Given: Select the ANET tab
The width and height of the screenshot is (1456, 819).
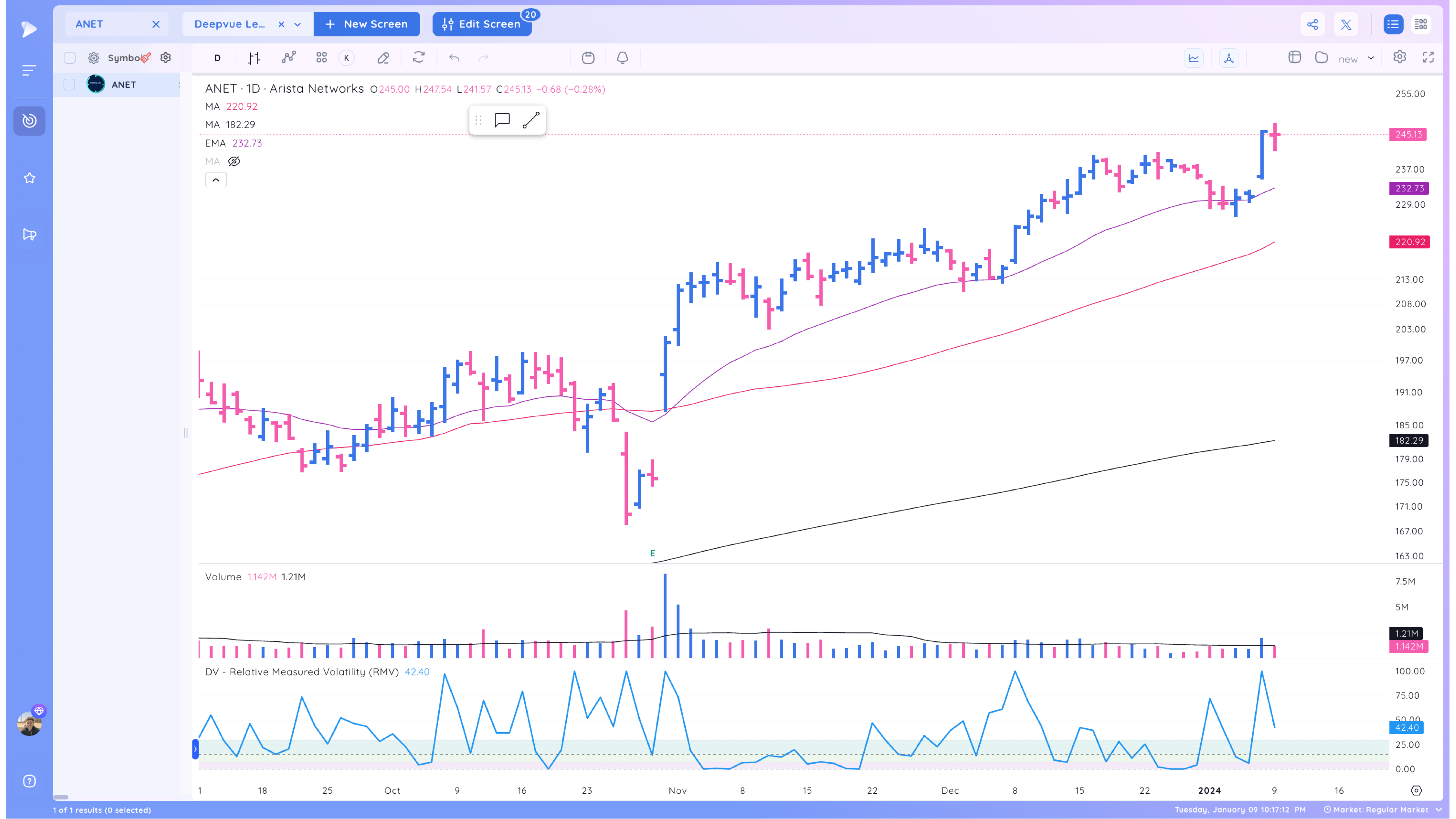Looking at the screenshot, I should (x=89, y=24).
